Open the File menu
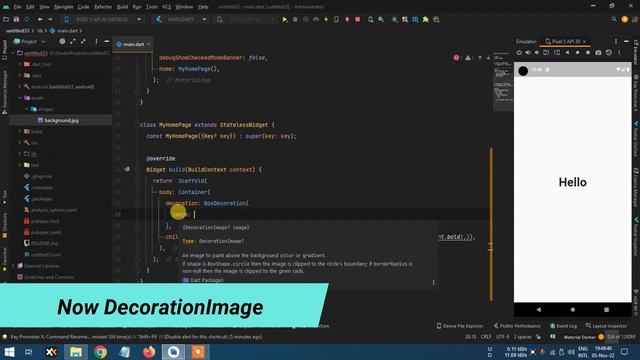The height and width of the screenshot is (360, 640). click(17, 7)
